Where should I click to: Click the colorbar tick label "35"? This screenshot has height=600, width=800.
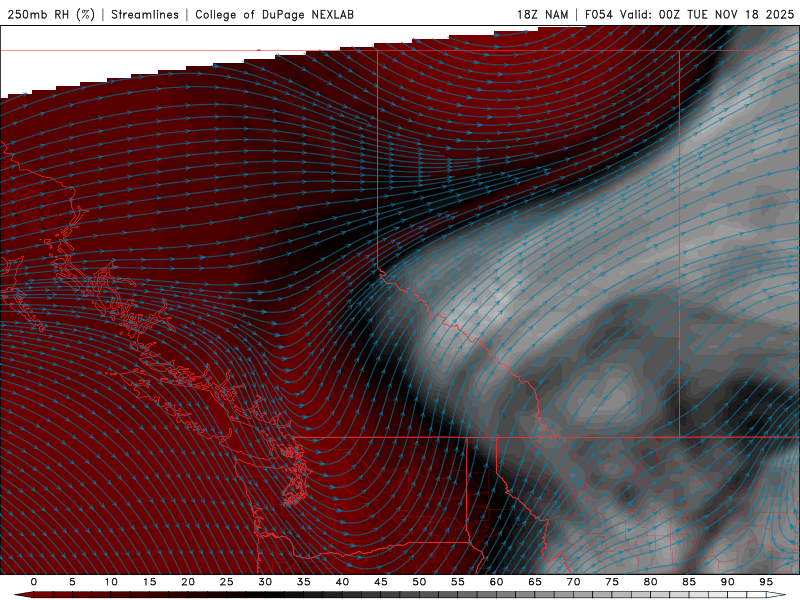click(304, 582)
